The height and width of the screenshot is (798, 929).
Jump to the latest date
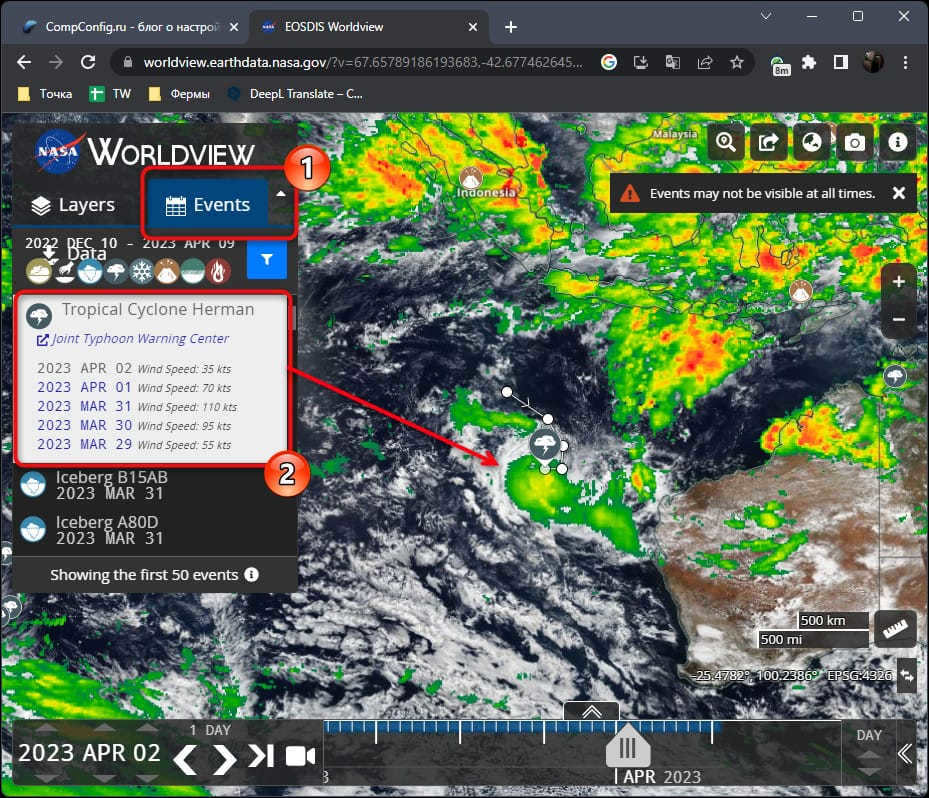point(261,756)
